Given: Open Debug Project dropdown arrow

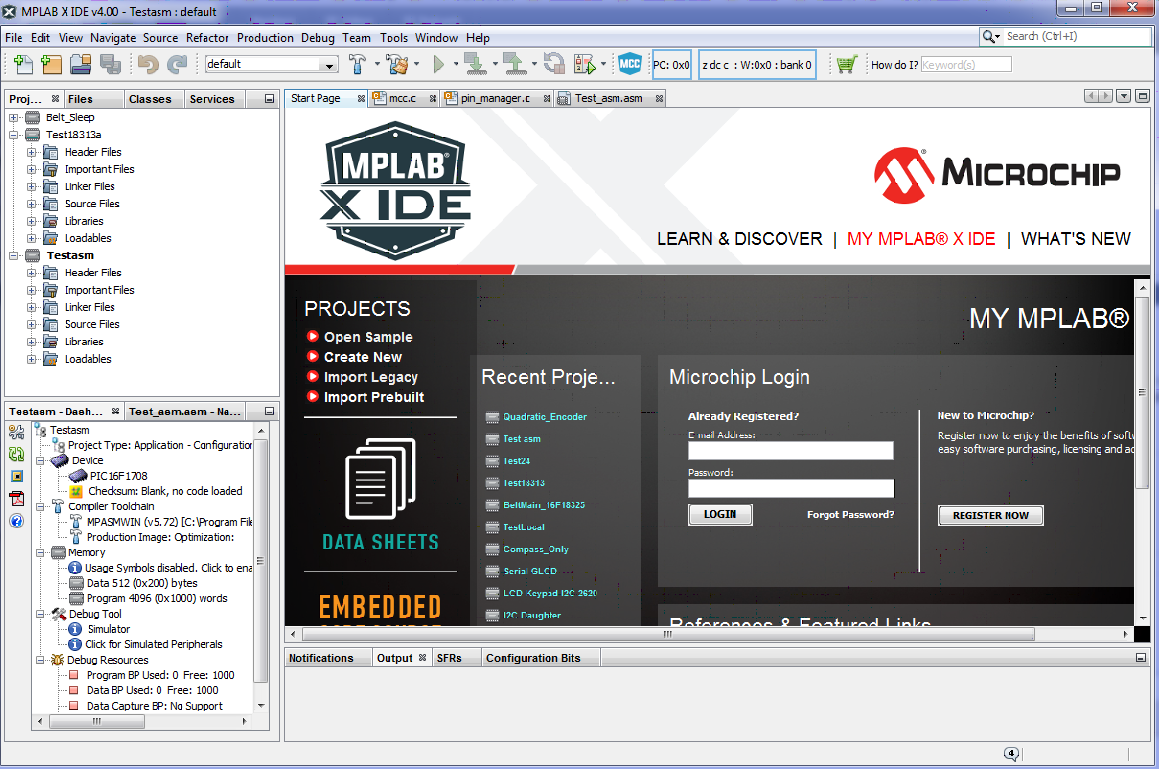Looking at the screenshot, I should click(x=603, y=64).
